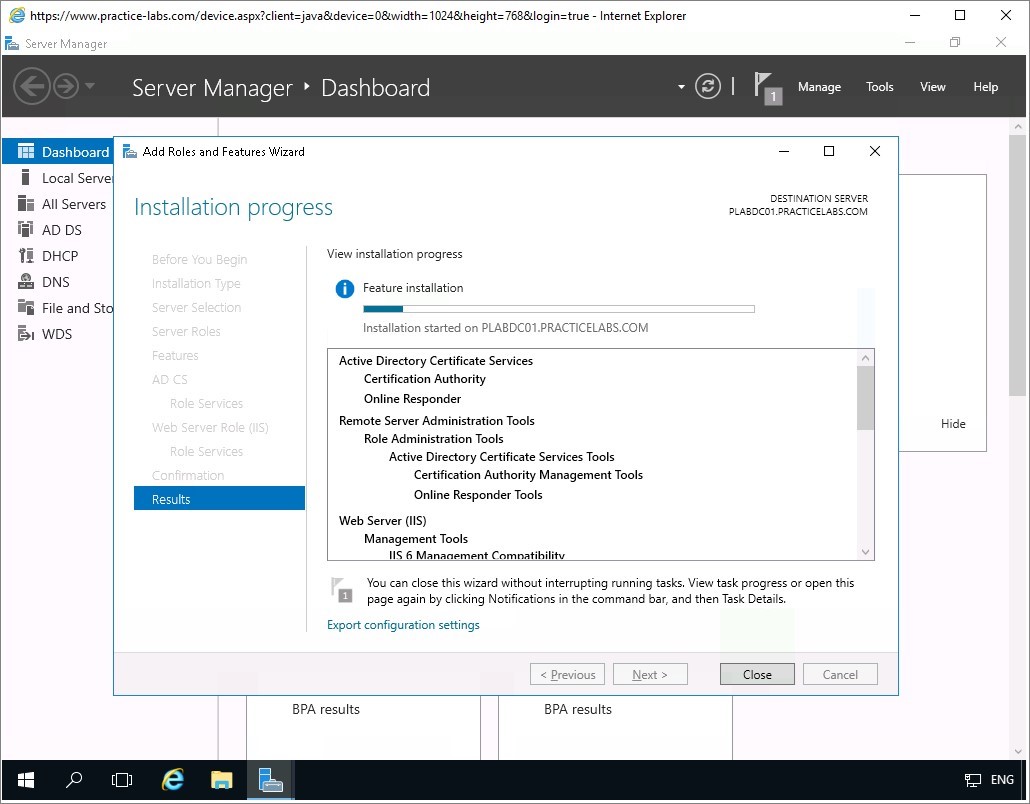This screenshot has height=804, width=1030.
Task: Select the Results wizard step
Action: [219, 499]
